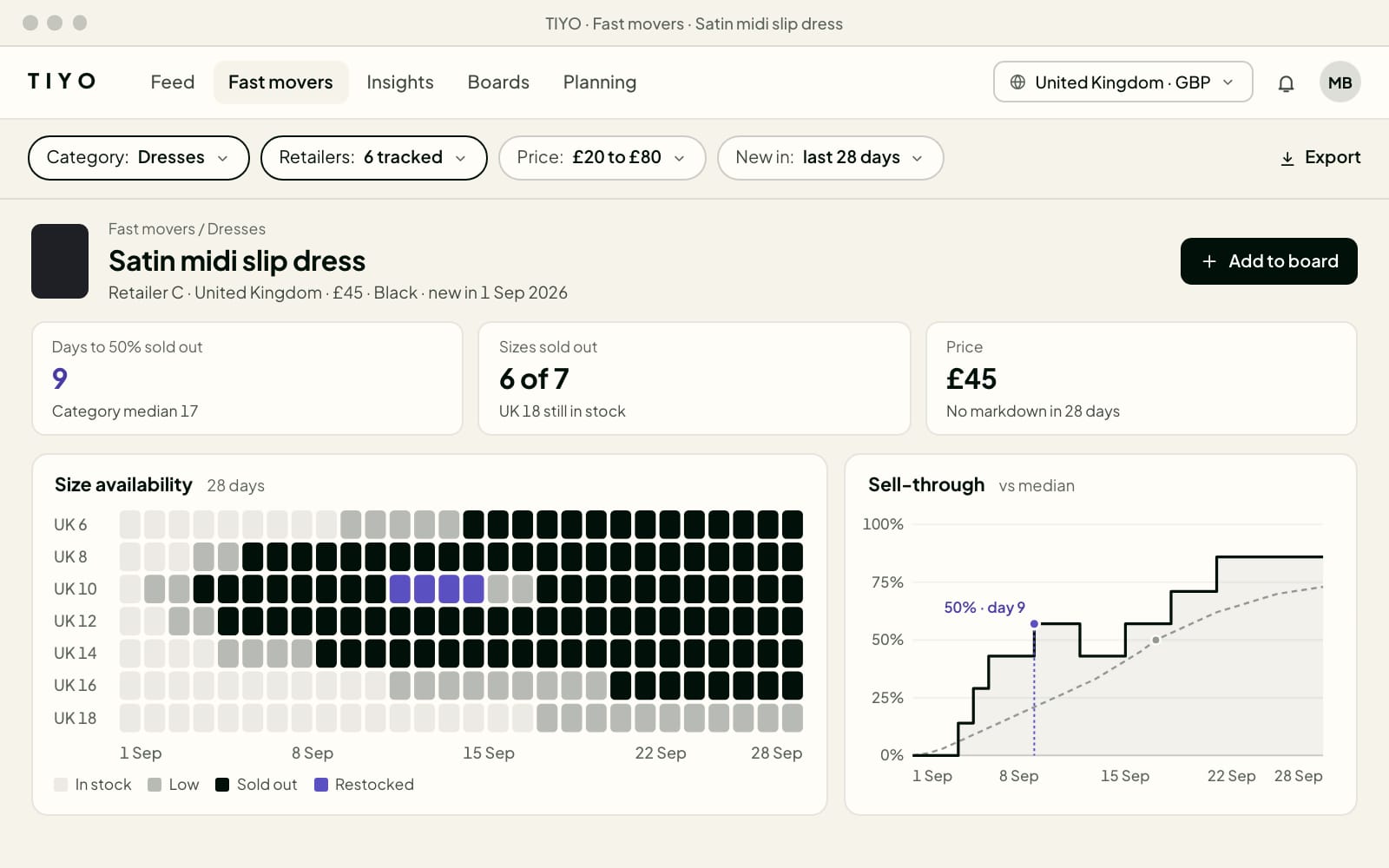This screenshot has width=1389, height=868.
Task: Navigate to the Planning tab
Action: 600,82
